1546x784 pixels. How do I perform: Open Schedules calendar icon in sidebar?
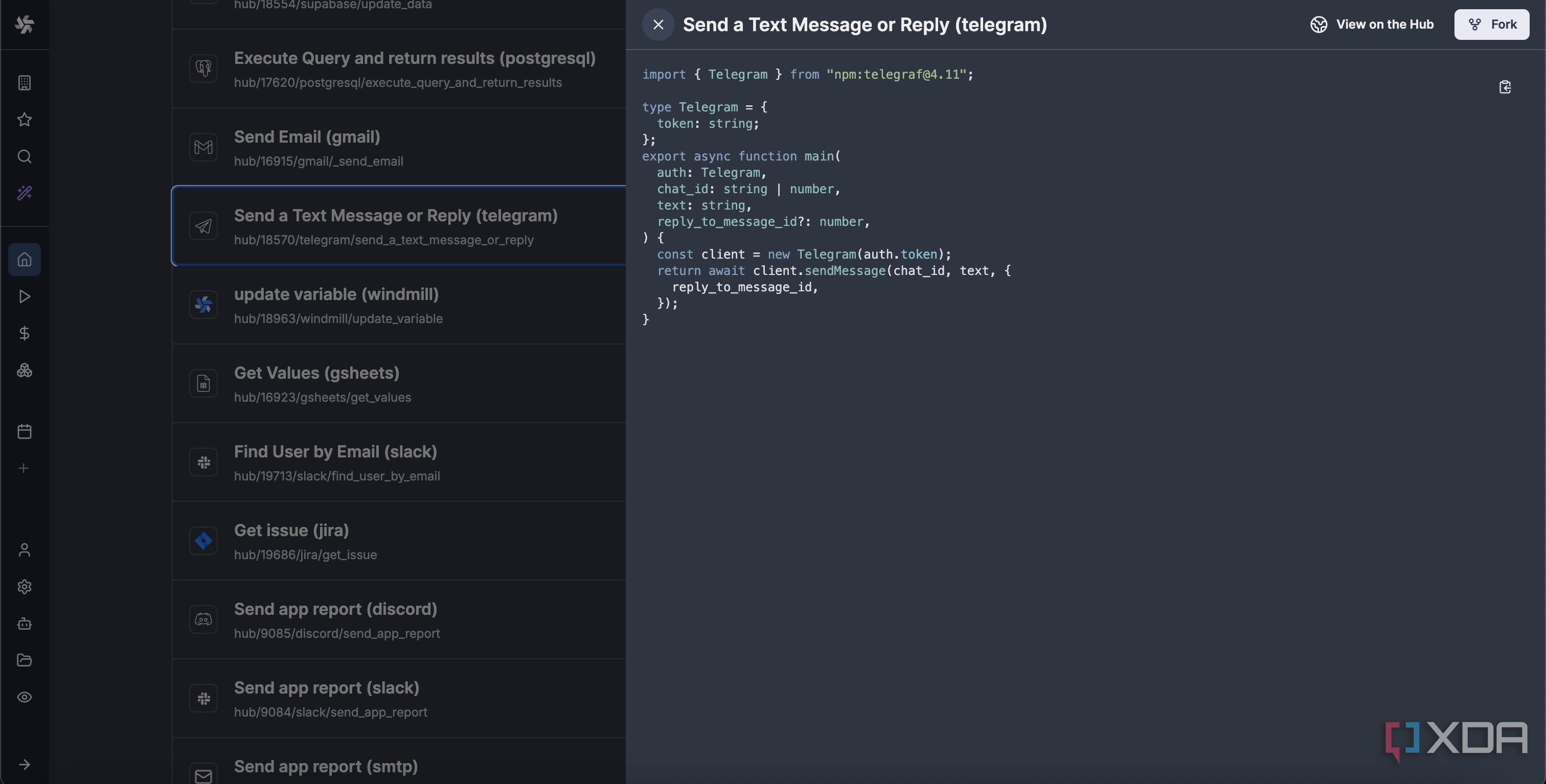[25, 431]
